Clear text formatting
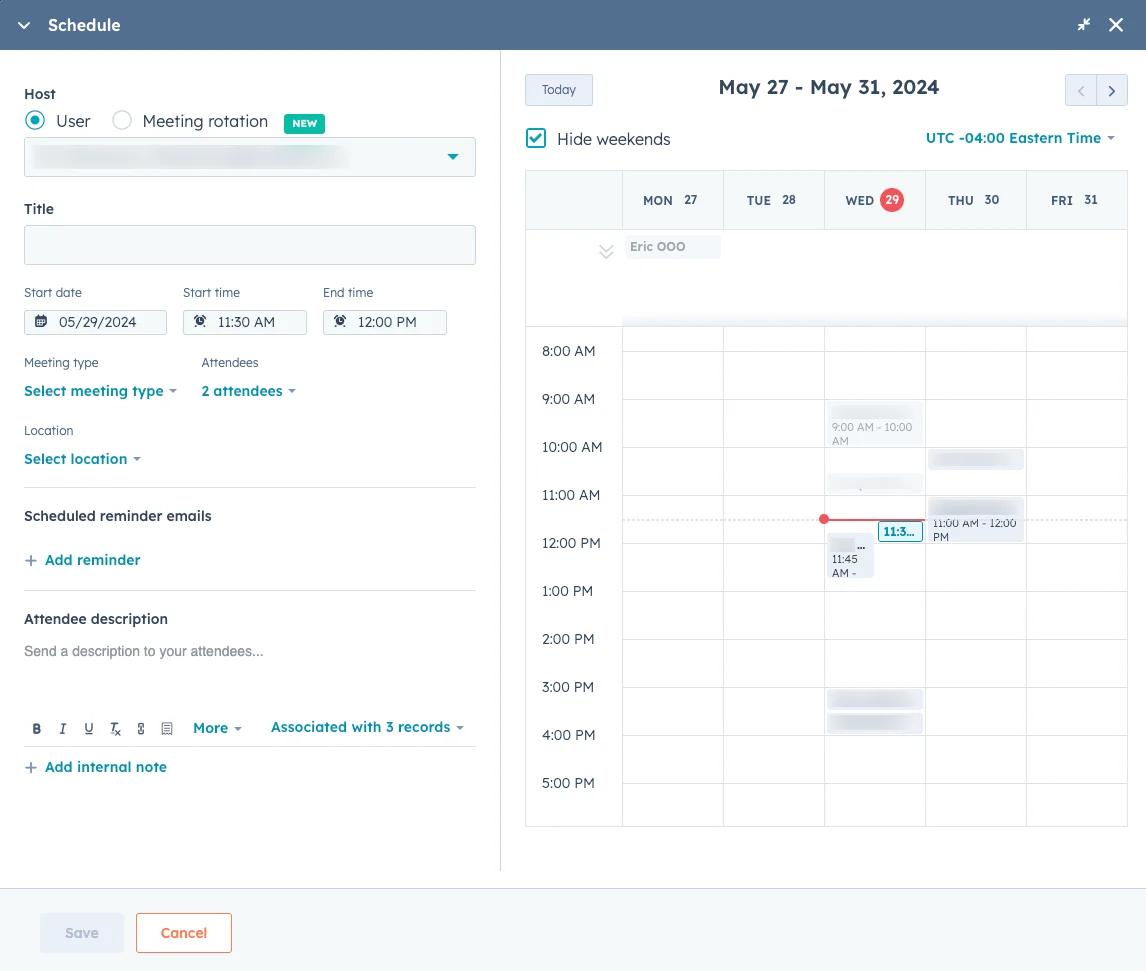Screen dimensions: 1146x971 115,728
